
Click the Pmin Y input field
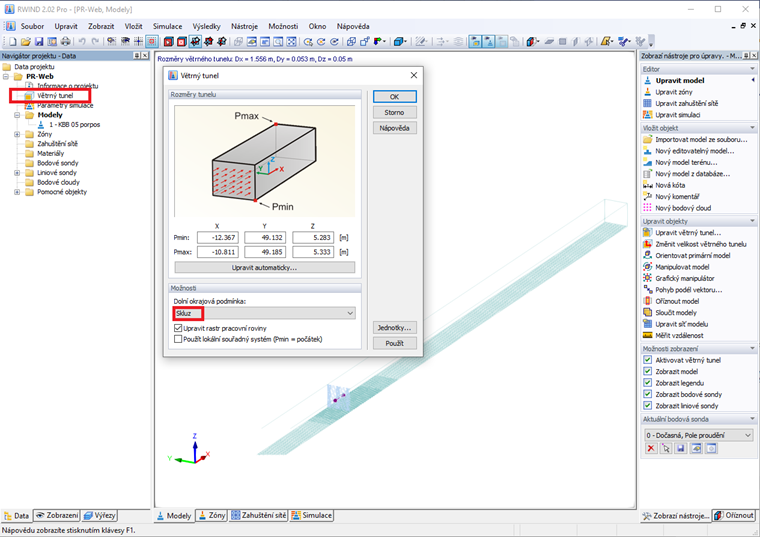click(265, 238)
